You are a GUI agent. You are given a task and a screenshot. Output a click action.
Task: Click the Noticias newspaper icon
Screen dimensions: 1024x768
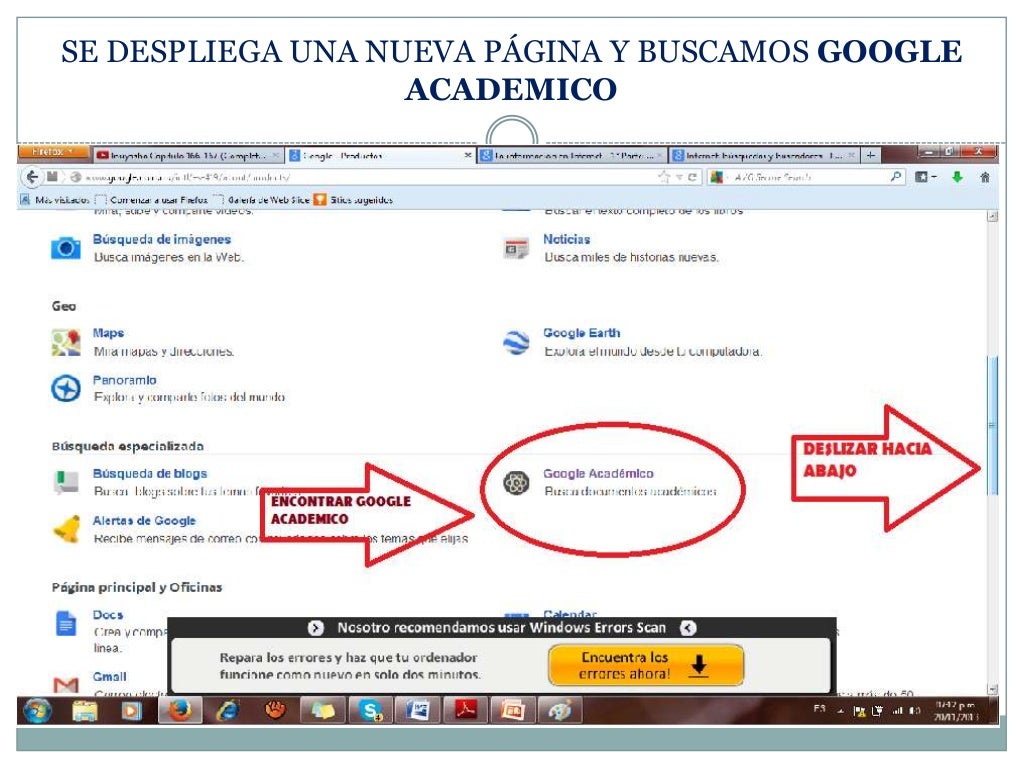coord(517,249)
